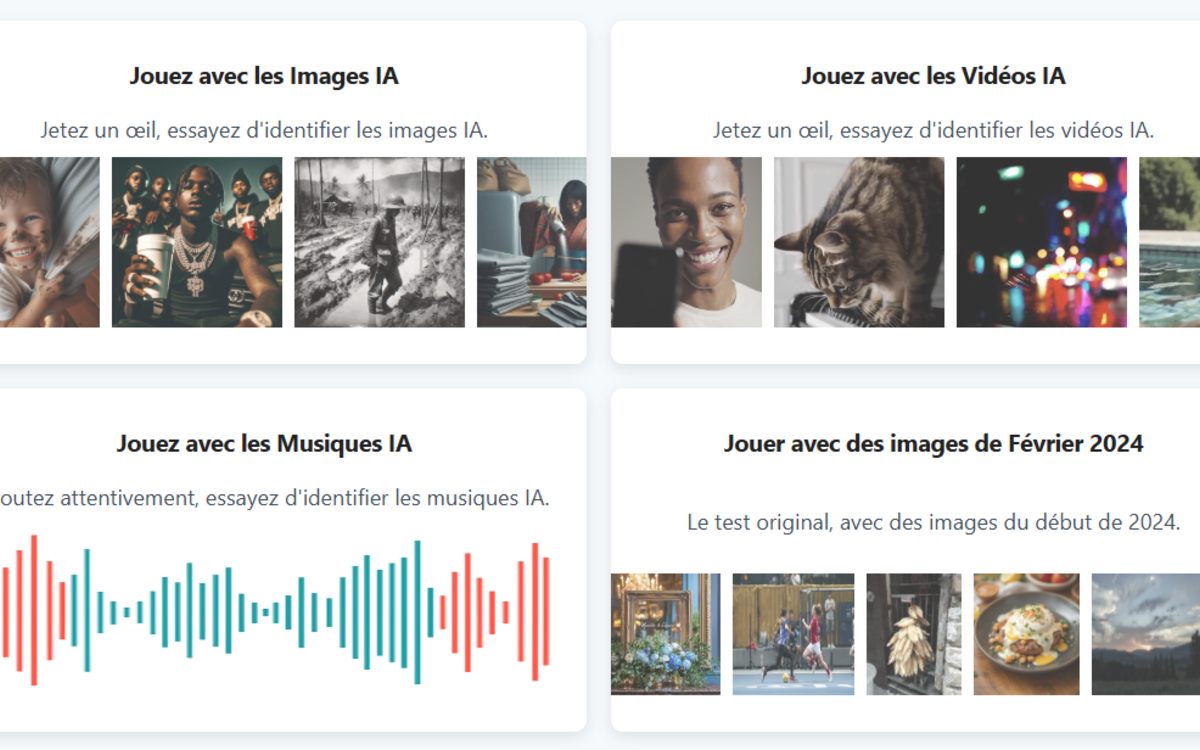The height and width of the screenshot is (750, 1200).
Task: Select the soccer players image thumbnail
Action: click(x=793, y=634)
